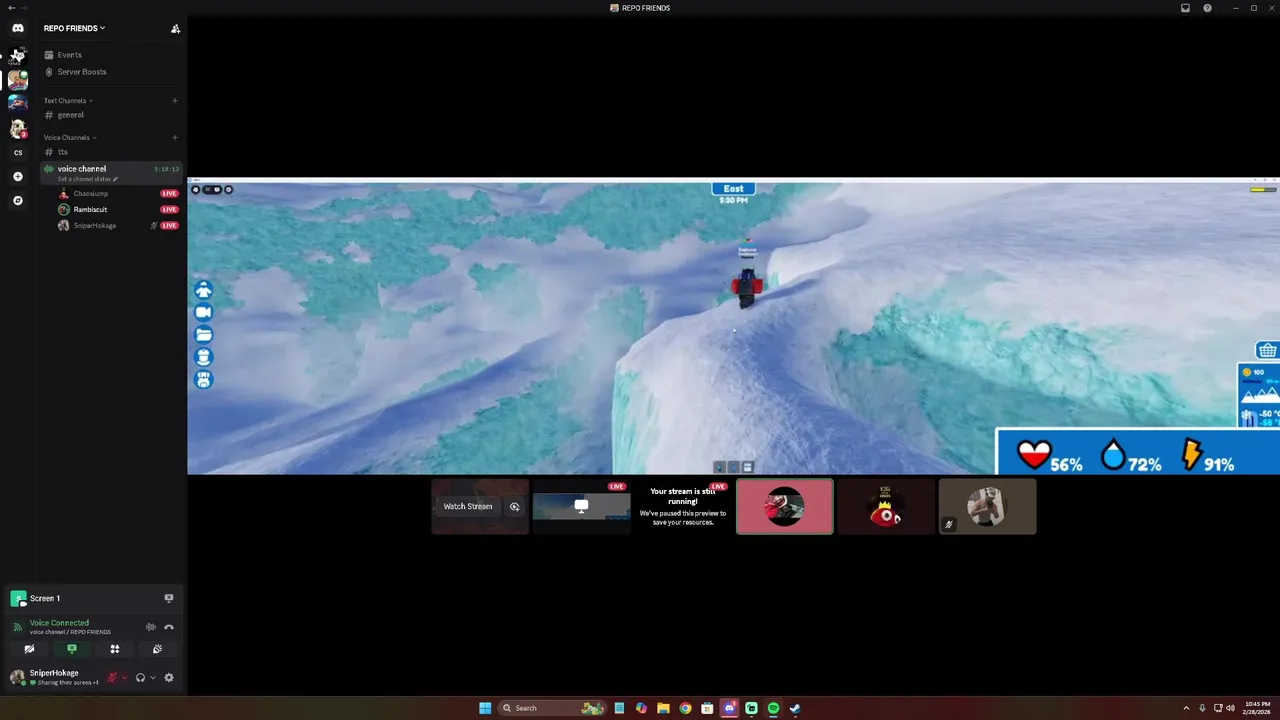Screen dimensions: 1280x720
Task: Open Server Boosts
Action: [110, 72]
